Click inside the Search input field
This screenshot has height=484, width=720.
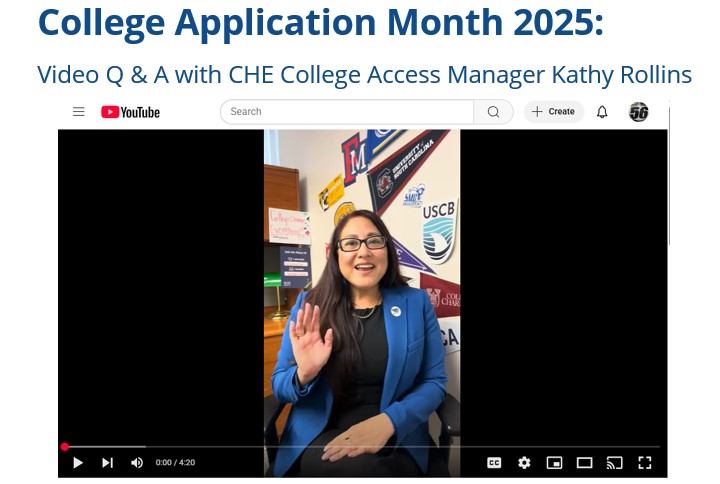347,112
